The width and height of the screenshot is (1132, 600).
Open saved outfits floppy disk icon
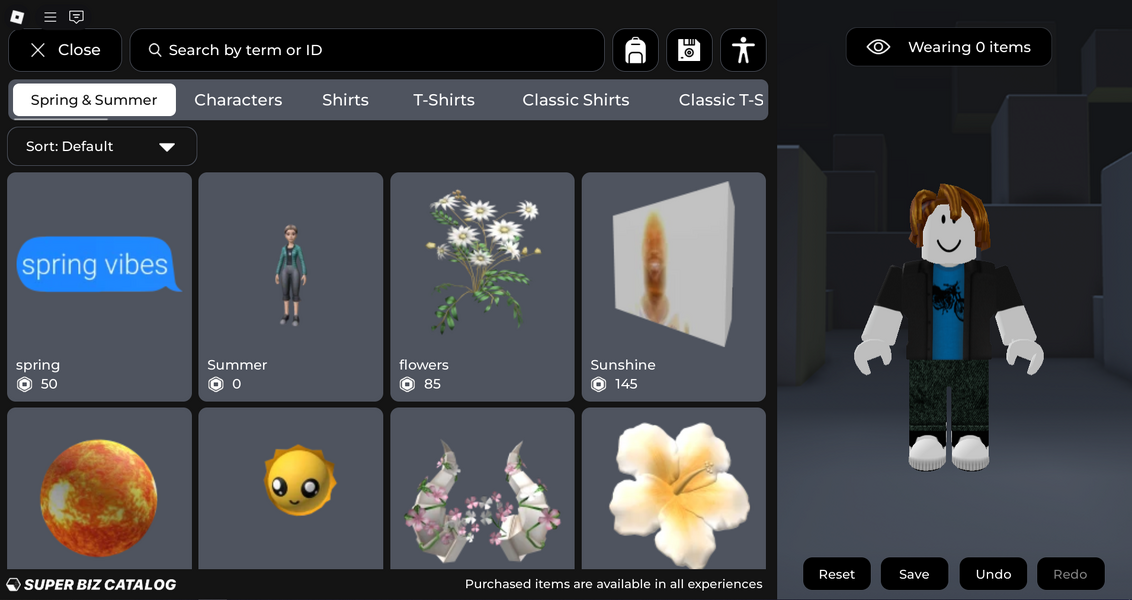(689, 50)
